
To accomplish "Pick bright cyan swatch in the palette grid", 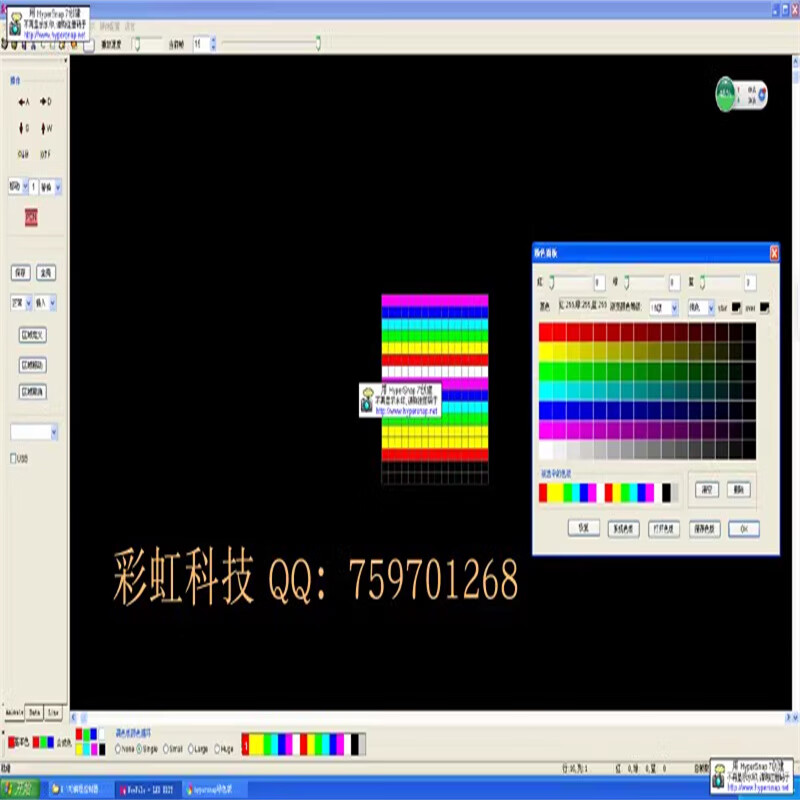I will 545,391.
